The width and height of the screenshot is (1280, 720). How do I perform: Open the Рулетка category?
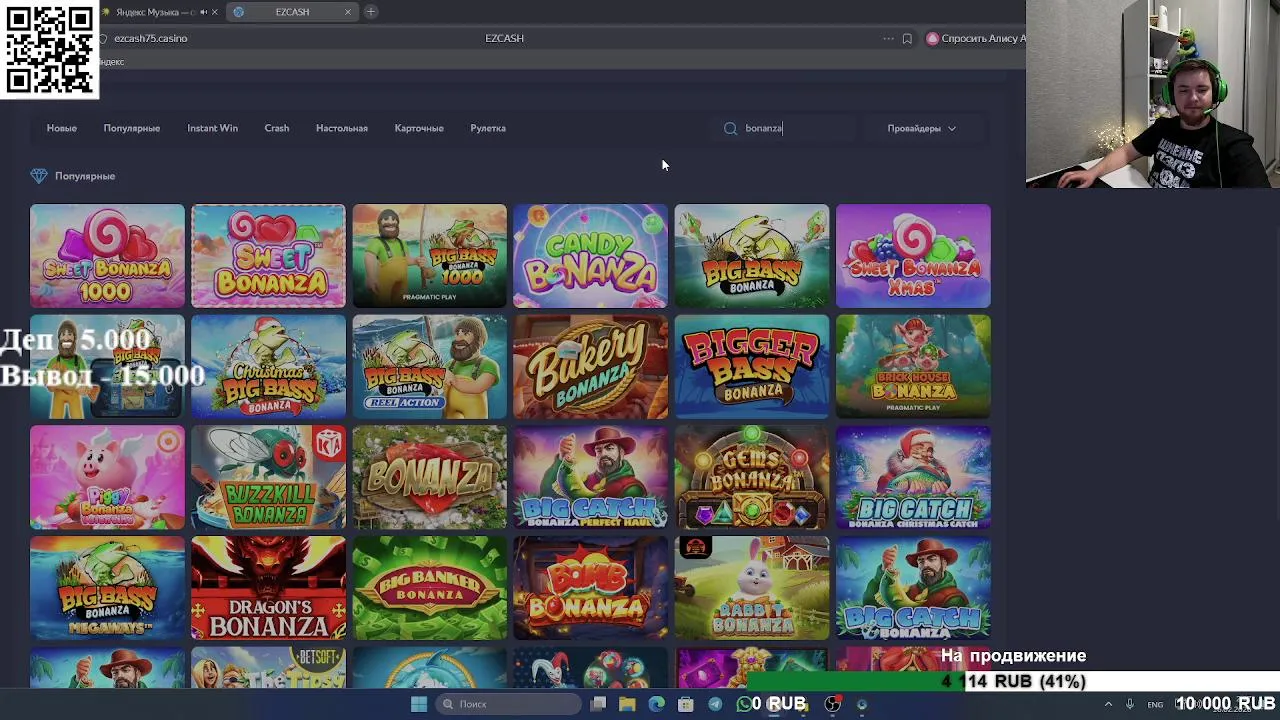488,128
